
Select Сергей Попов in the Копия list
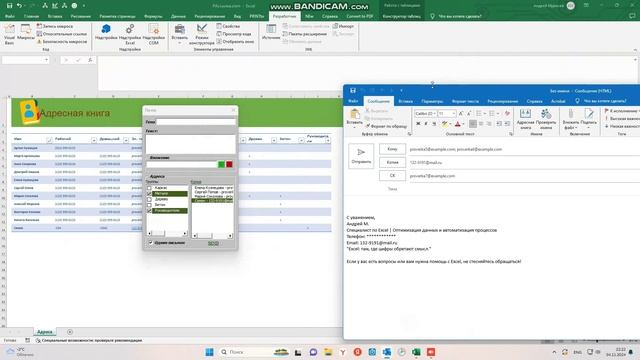[x=213, y=192]
